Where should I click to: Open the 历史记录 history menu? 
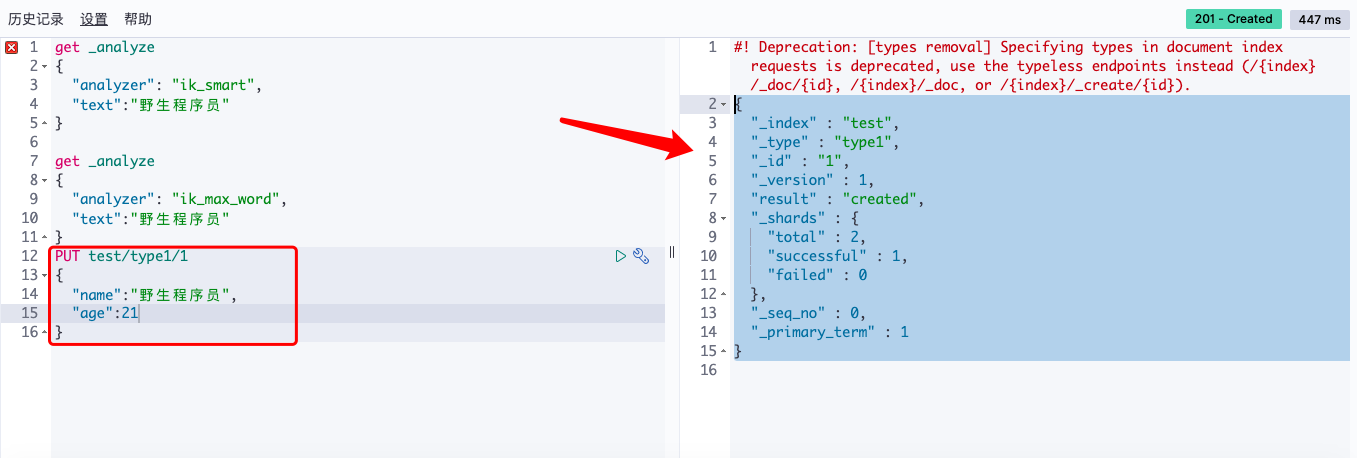pos(36,19)
